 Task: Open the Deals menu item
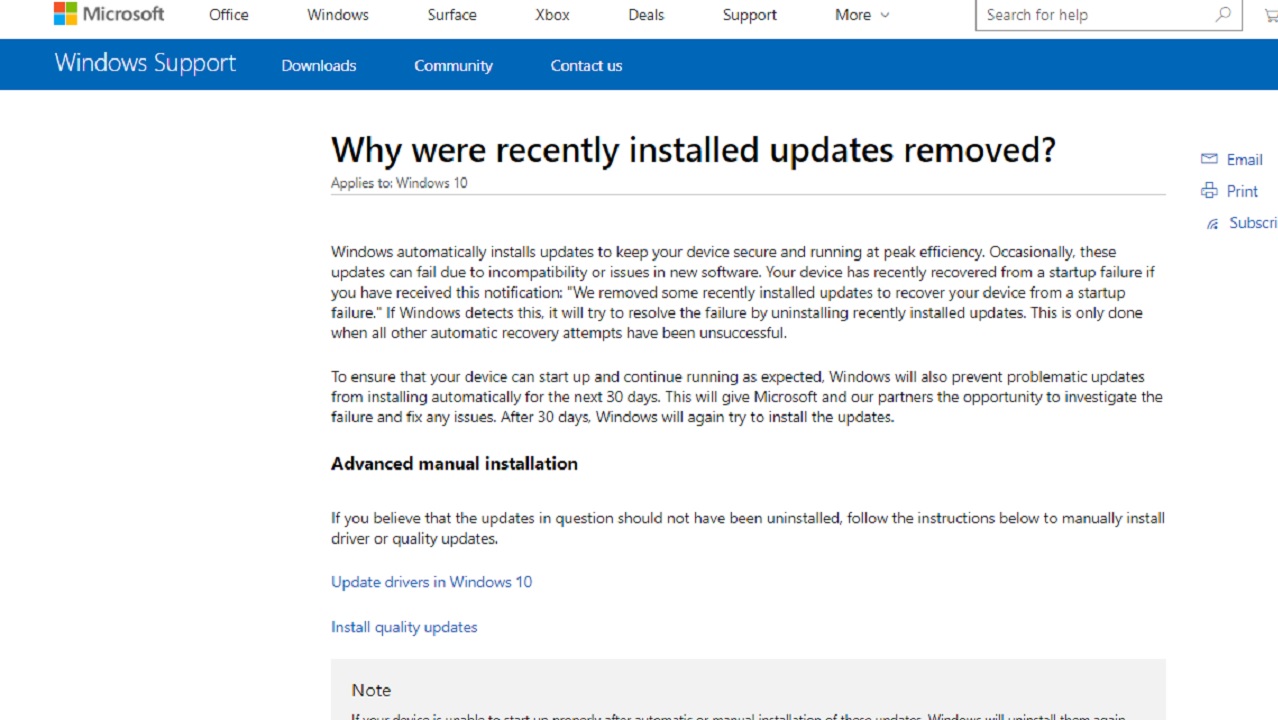[x=646, y=15]
